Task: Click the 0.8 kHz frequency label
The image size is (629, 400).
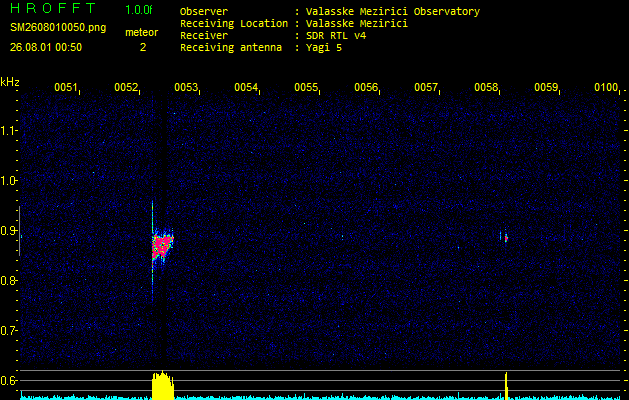Action: [8, 280]
